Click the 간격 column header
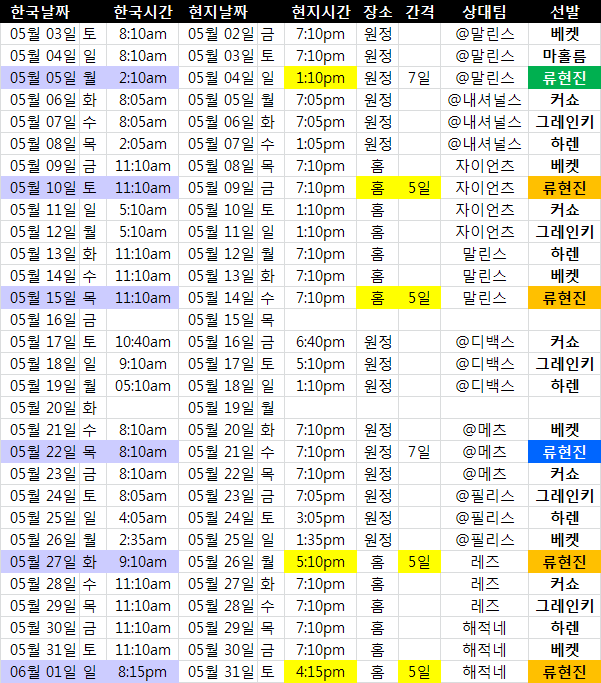Screen dimensions: 601x683 tap(419, 12)
